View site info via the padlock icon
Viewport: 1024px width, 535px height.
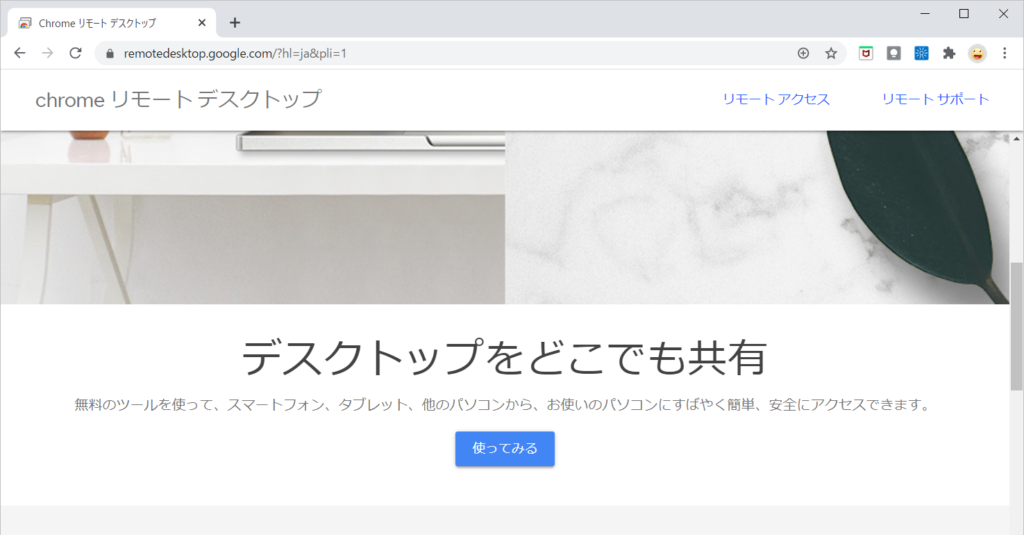110,54
